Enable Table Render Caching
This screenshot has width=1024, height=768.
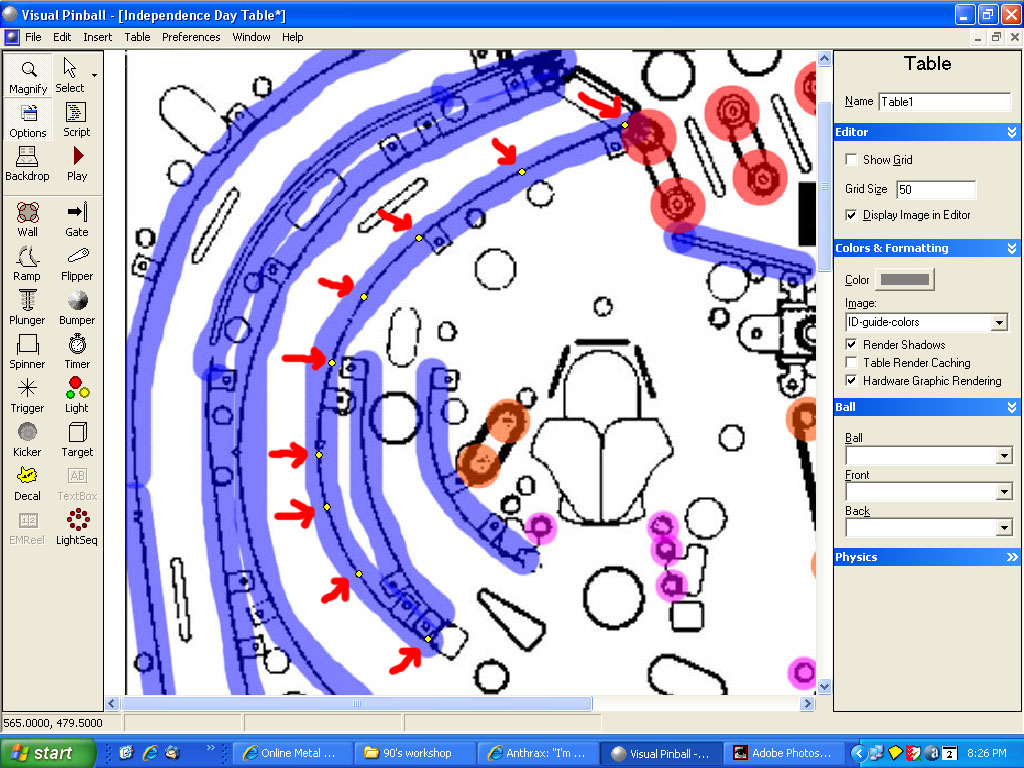(851, 363)
